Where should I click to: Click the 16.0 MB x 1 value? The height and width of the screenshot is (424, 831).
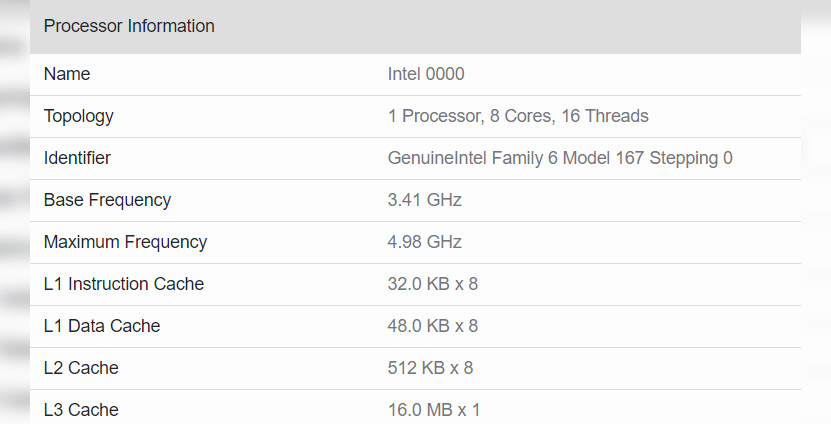(x=434, y=410)
